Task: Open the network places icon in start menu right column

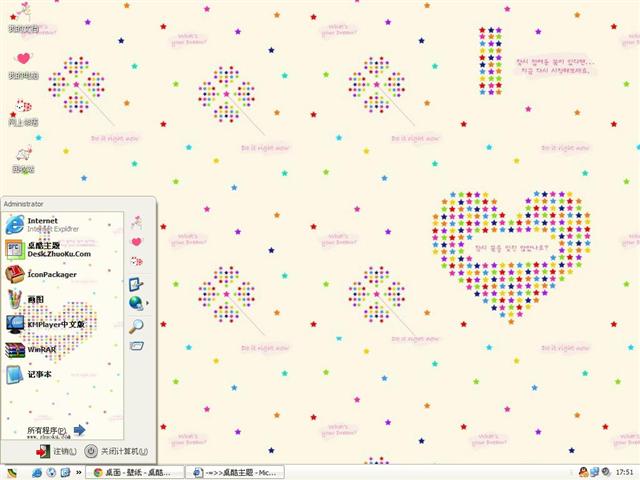Action: [137, 261]
